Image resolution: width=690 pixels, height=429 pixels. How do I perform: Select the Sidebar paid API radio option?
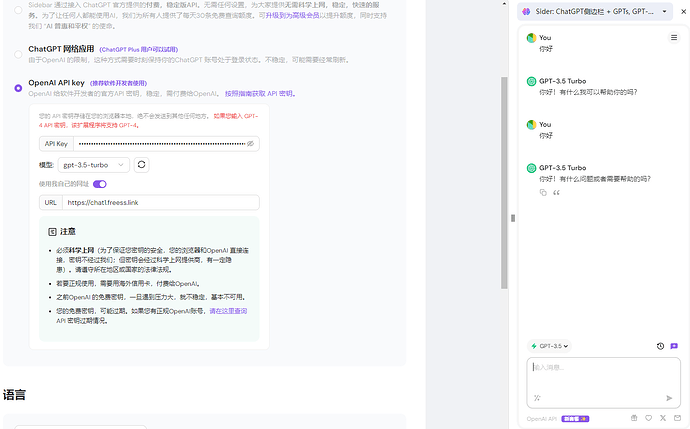[x=18, y=10]
